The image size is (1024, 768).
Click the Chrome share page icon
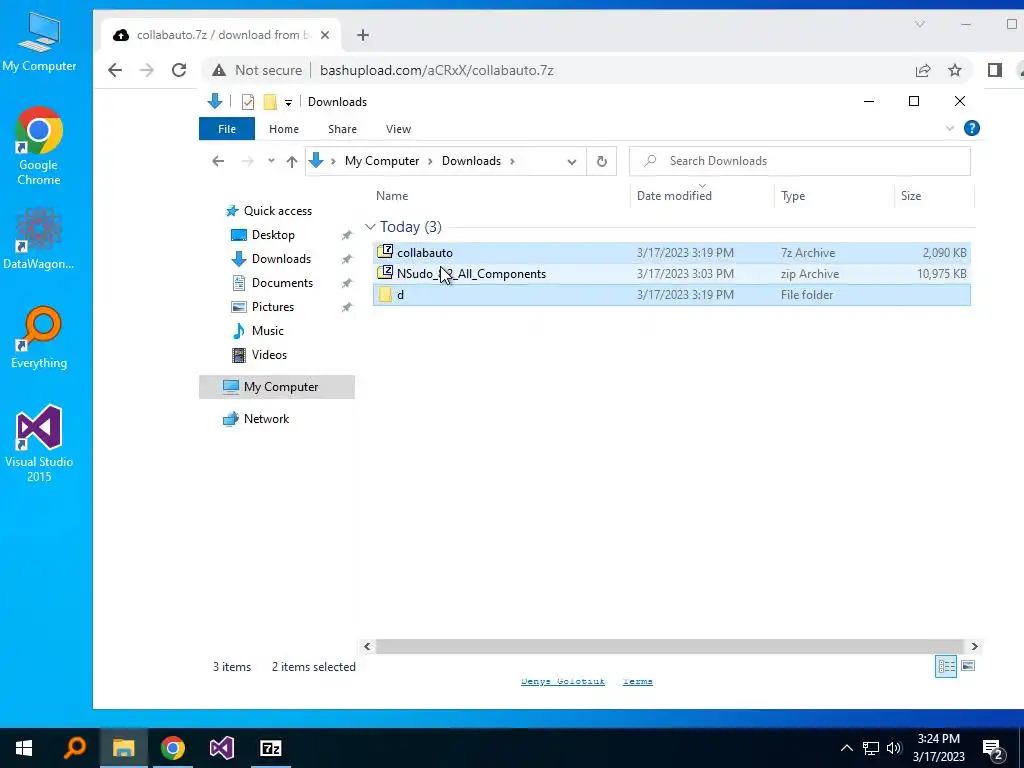click(x=923, y=70)
